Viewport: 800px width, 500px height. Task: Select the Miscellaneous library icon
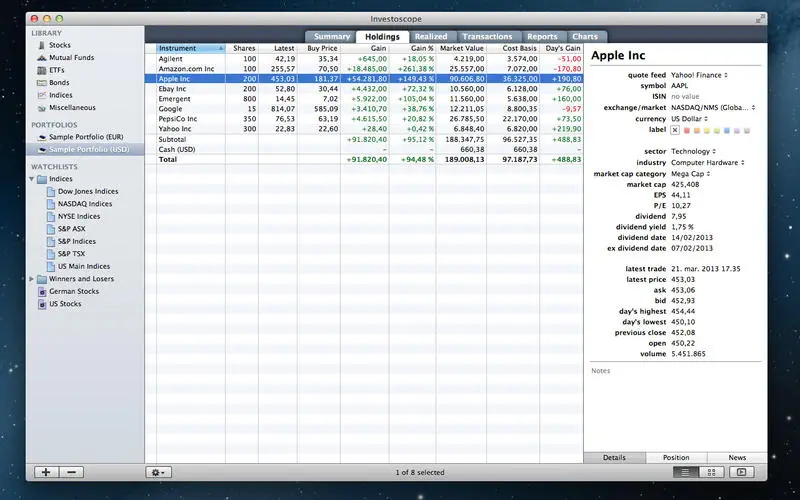click(42, 108)
